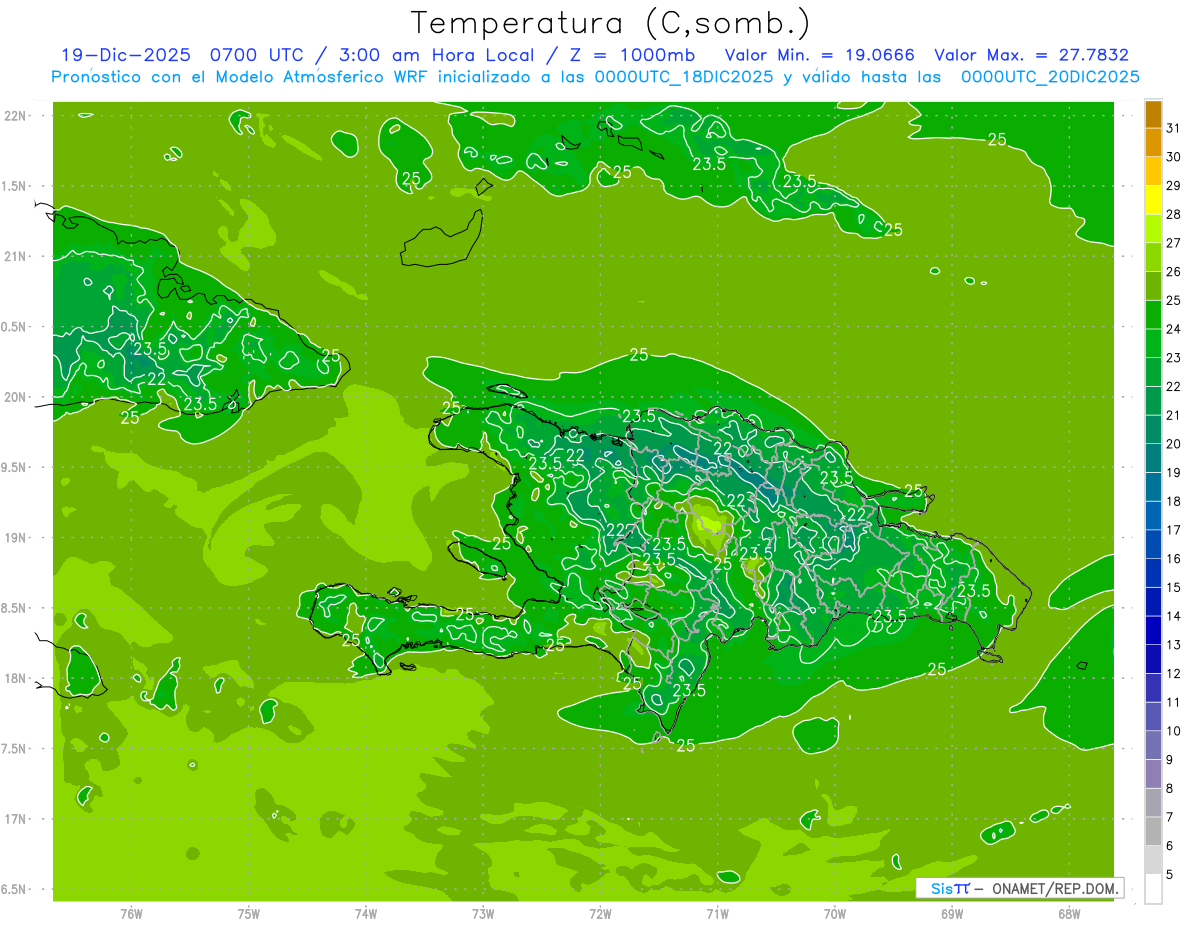Click the 76W longitude axis label

(131, 912)
